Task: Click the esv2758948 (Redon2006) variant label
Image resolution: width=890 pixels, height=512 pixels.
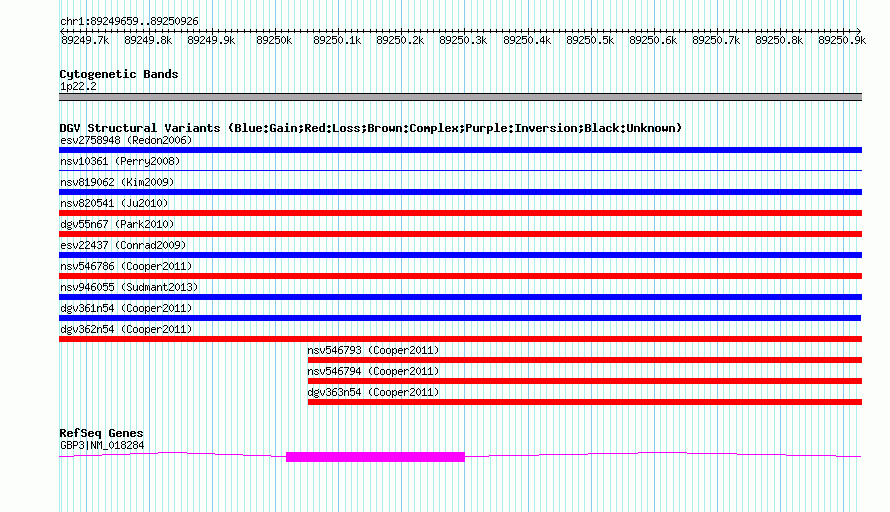Action: pyautogui.click(x=126, y=140)
